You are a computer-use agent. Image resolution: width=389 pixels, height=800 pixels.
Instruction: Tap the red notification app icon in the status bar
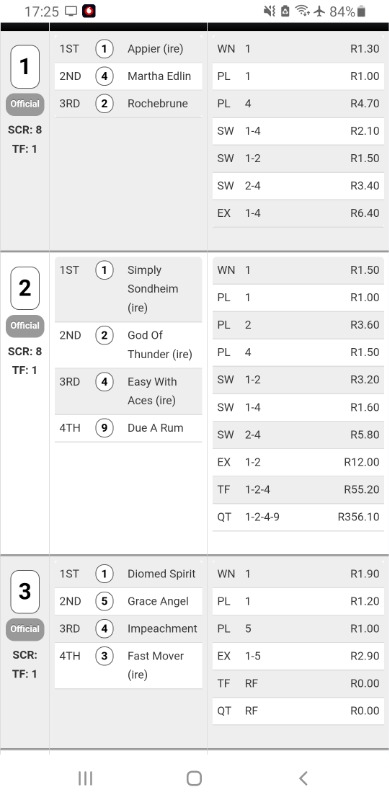tap(89, 11)
